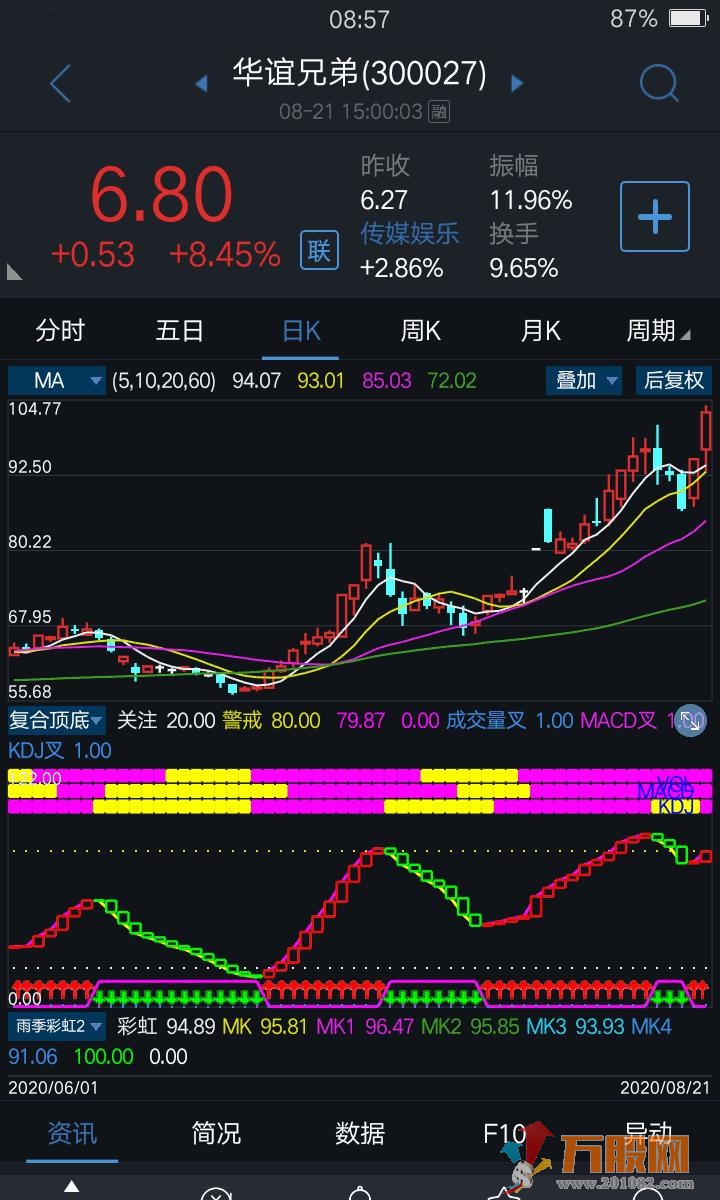Tap the 彩虹 94.89 indicator value

[166, 1026]
